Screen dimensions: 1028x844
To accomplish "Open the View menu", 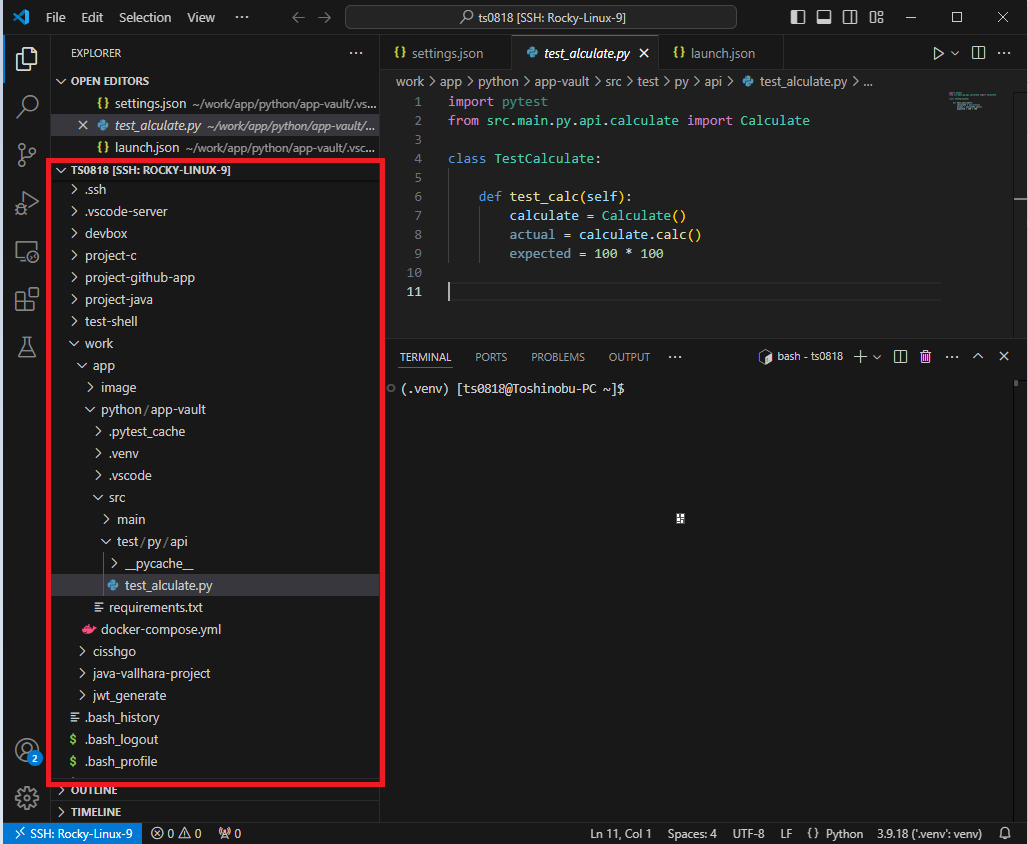I will pyautogui.click(x=200, y=17).
